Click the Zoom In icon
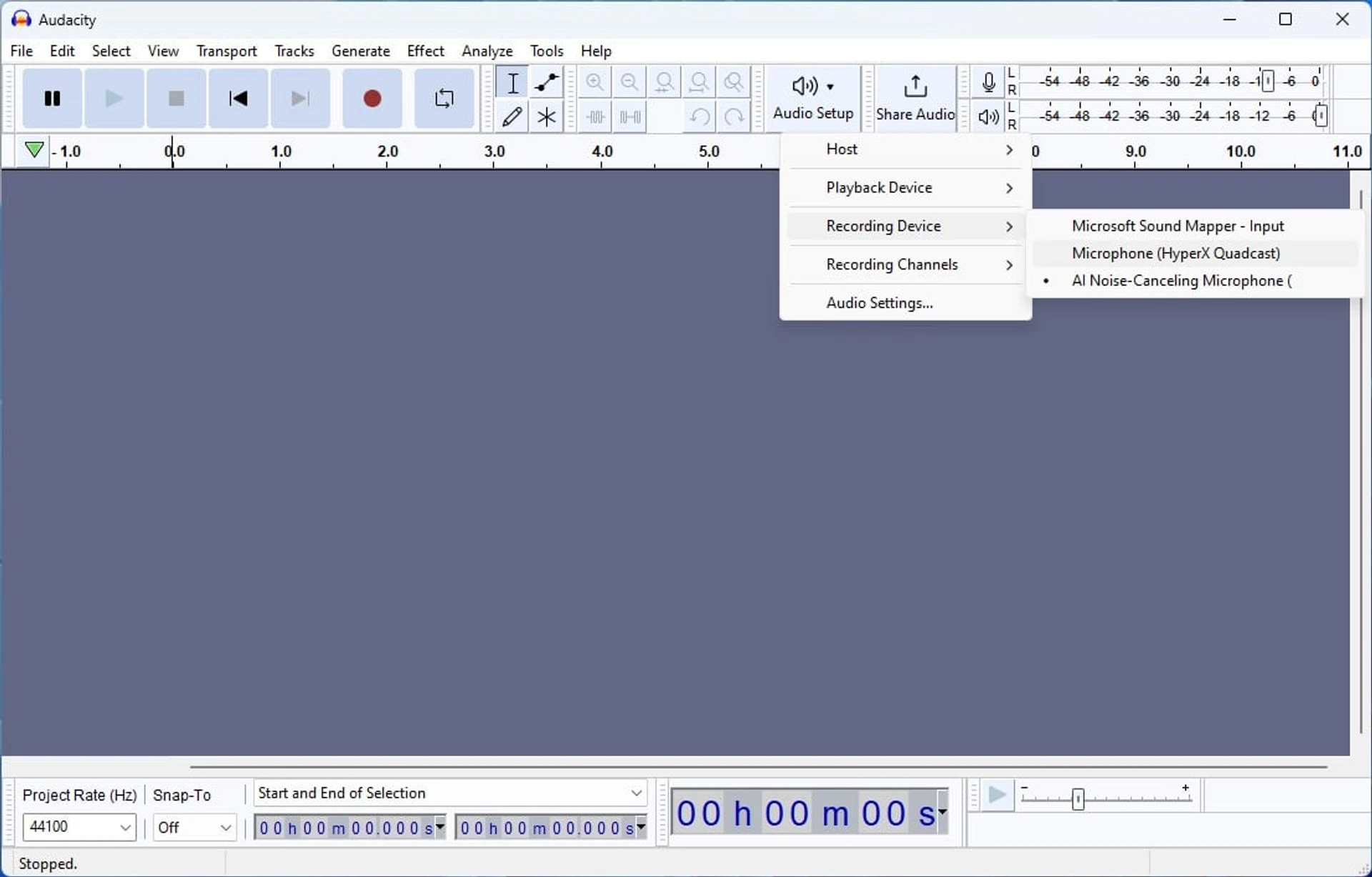1372x877 pixels. coord(595,82)
